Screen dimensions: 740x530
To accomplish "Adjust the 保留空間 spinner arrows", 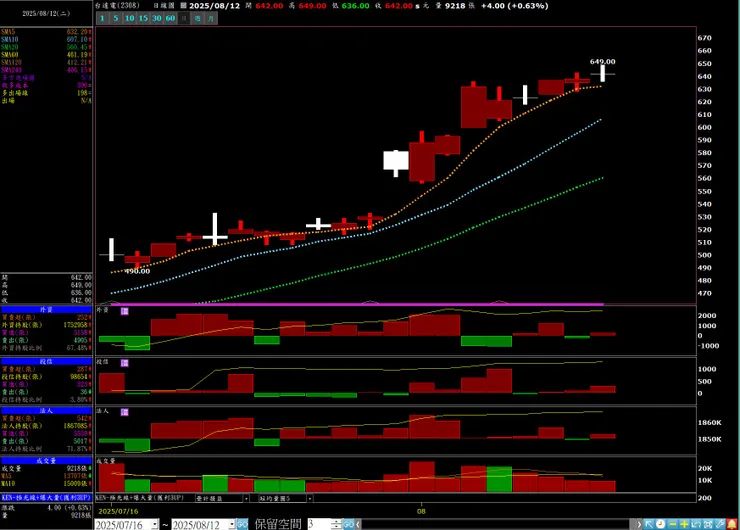I will pyautogui.click(x=336, y=524).
